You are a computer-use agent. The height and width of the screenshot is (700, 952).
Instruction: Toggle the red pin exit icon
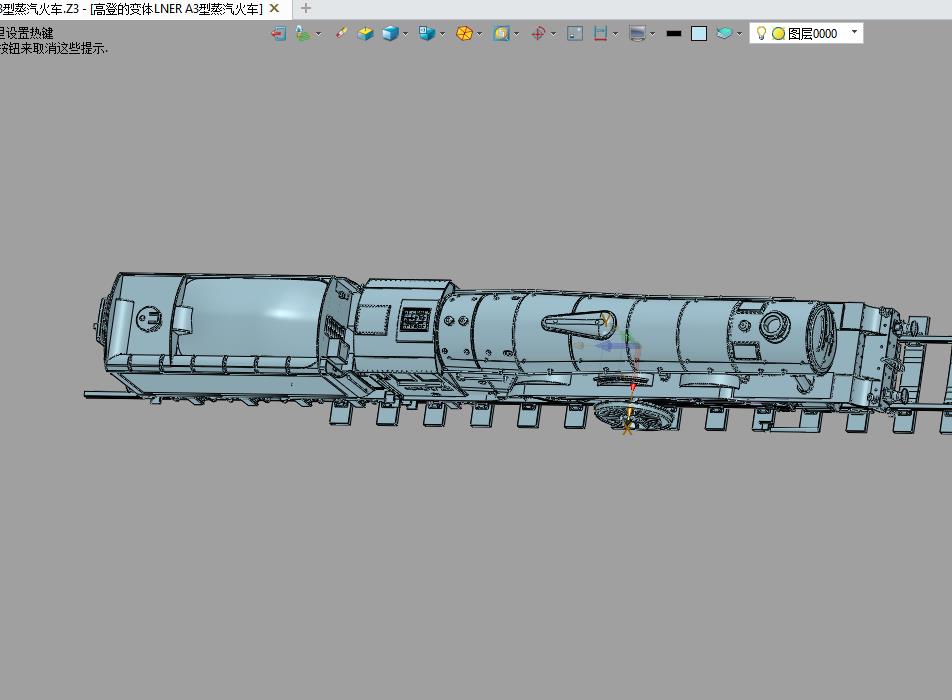278,33
